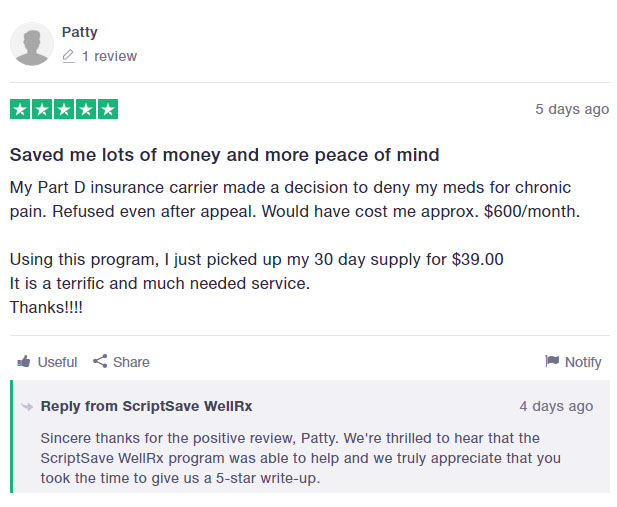
Task: Click Patty's gray profile avatar
Action: click(32, 45)
